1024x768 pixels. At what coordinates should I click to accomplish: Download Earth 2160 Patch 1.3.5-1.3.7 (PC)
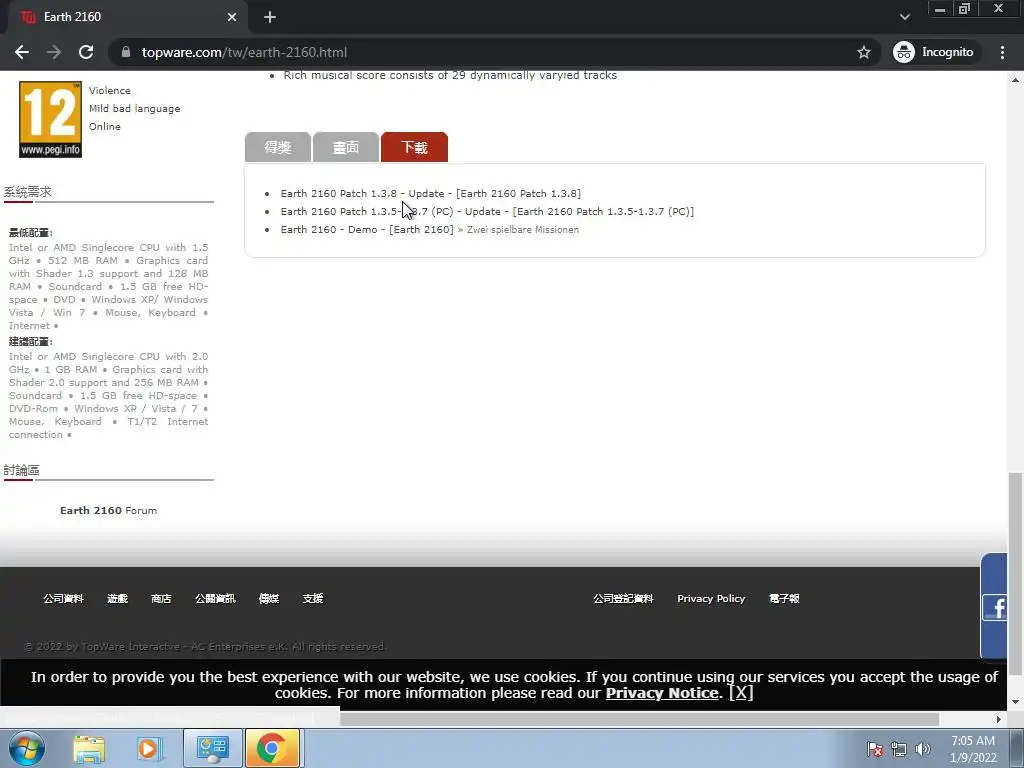[x=487, y=212]
